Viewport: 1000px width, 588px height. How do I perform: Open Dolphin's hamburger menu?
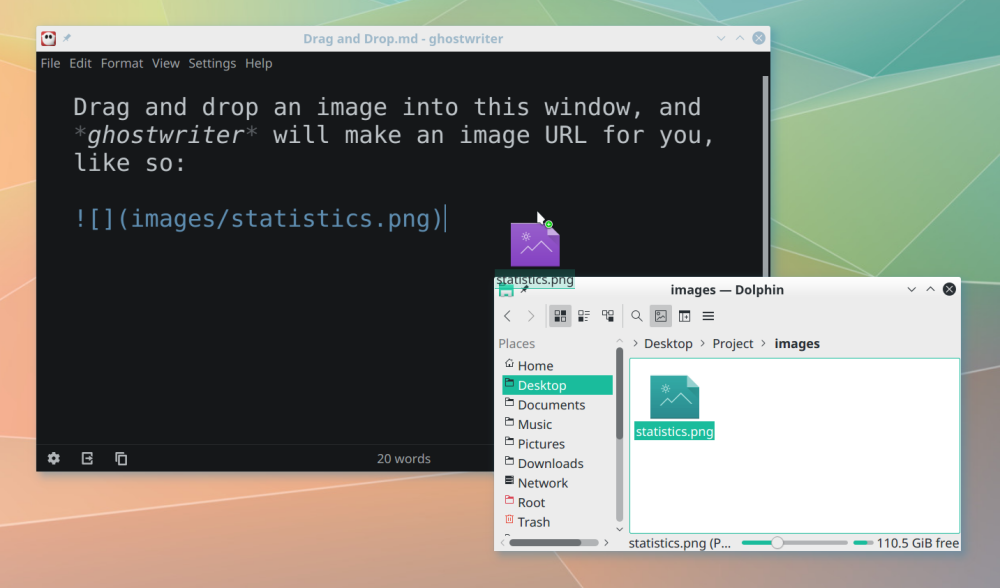708,316
